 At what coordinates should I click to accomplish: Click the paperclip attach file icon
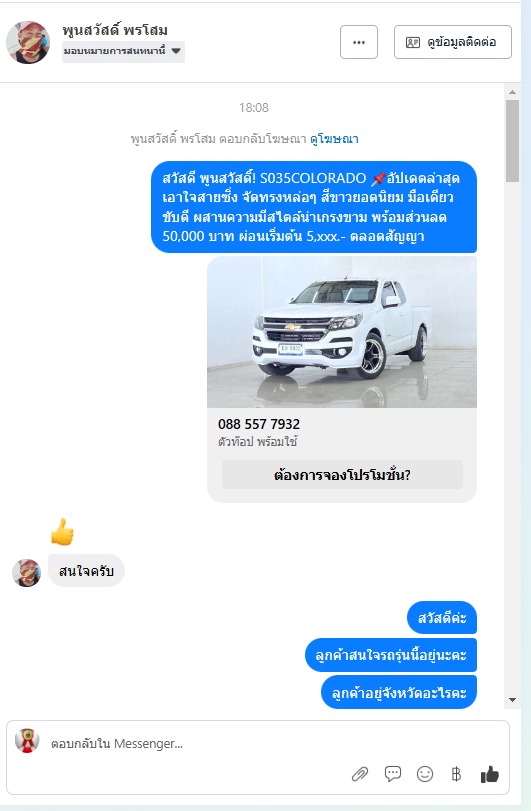[x=360, y=774]
